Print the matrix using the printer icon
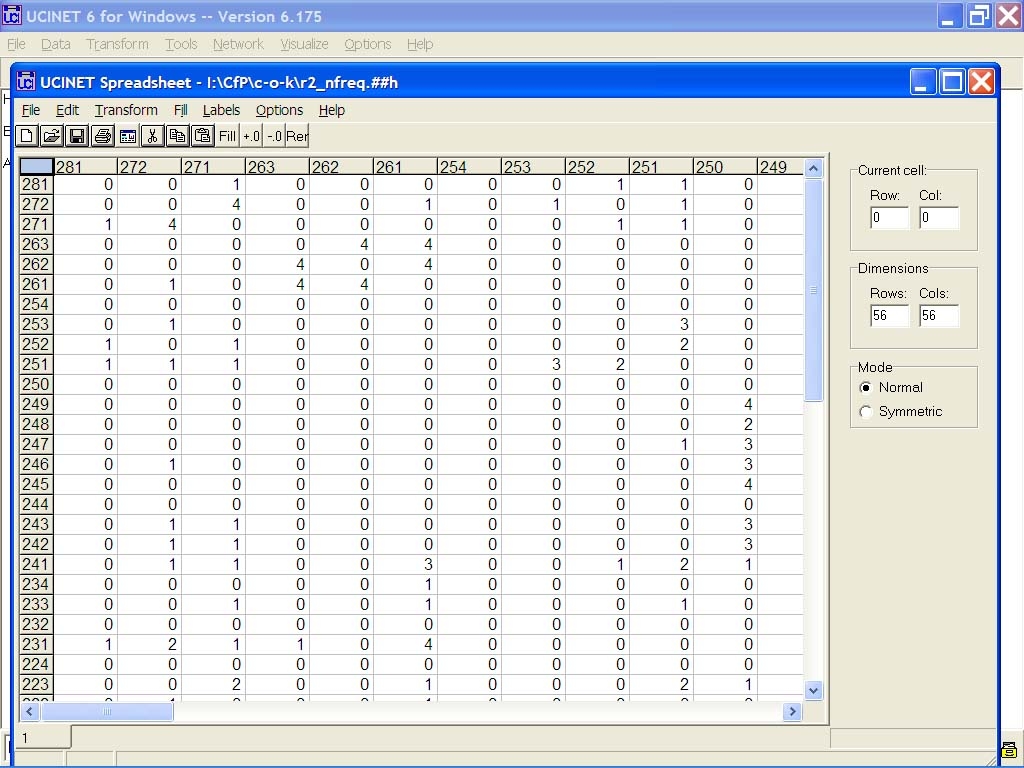1024x768 pixels. click(x=102, y=136)
